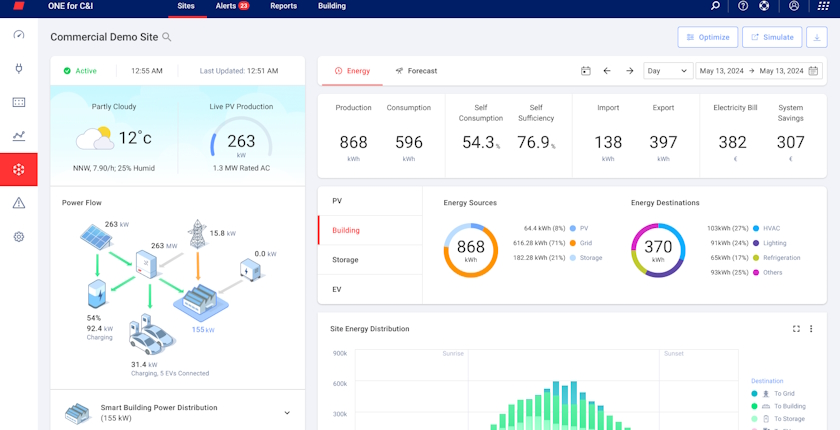
Task: Open the warning triangle icon in sidebar
Action: pos(18,203)
